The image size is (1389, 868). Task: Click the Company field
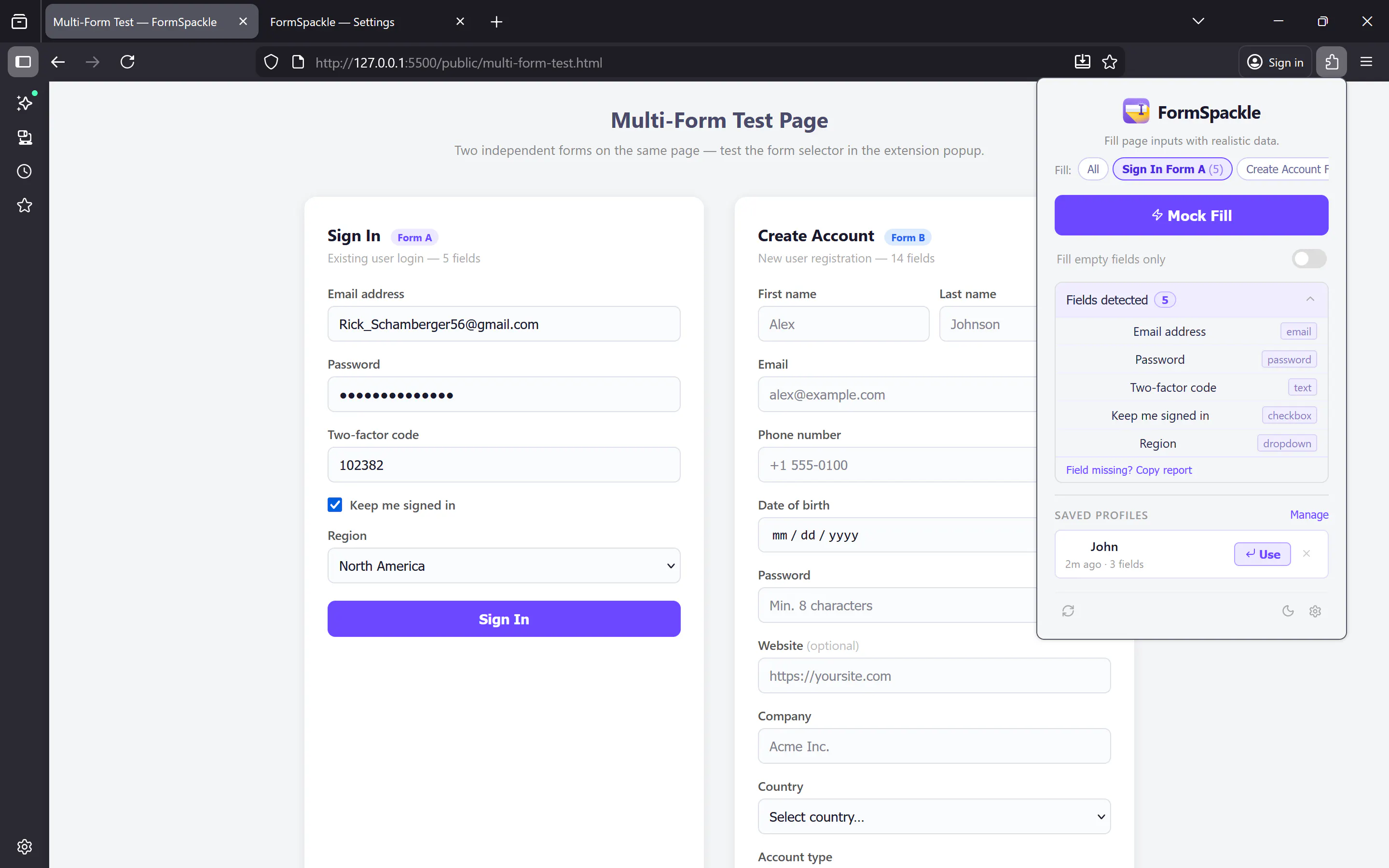(x=934, y=746)
